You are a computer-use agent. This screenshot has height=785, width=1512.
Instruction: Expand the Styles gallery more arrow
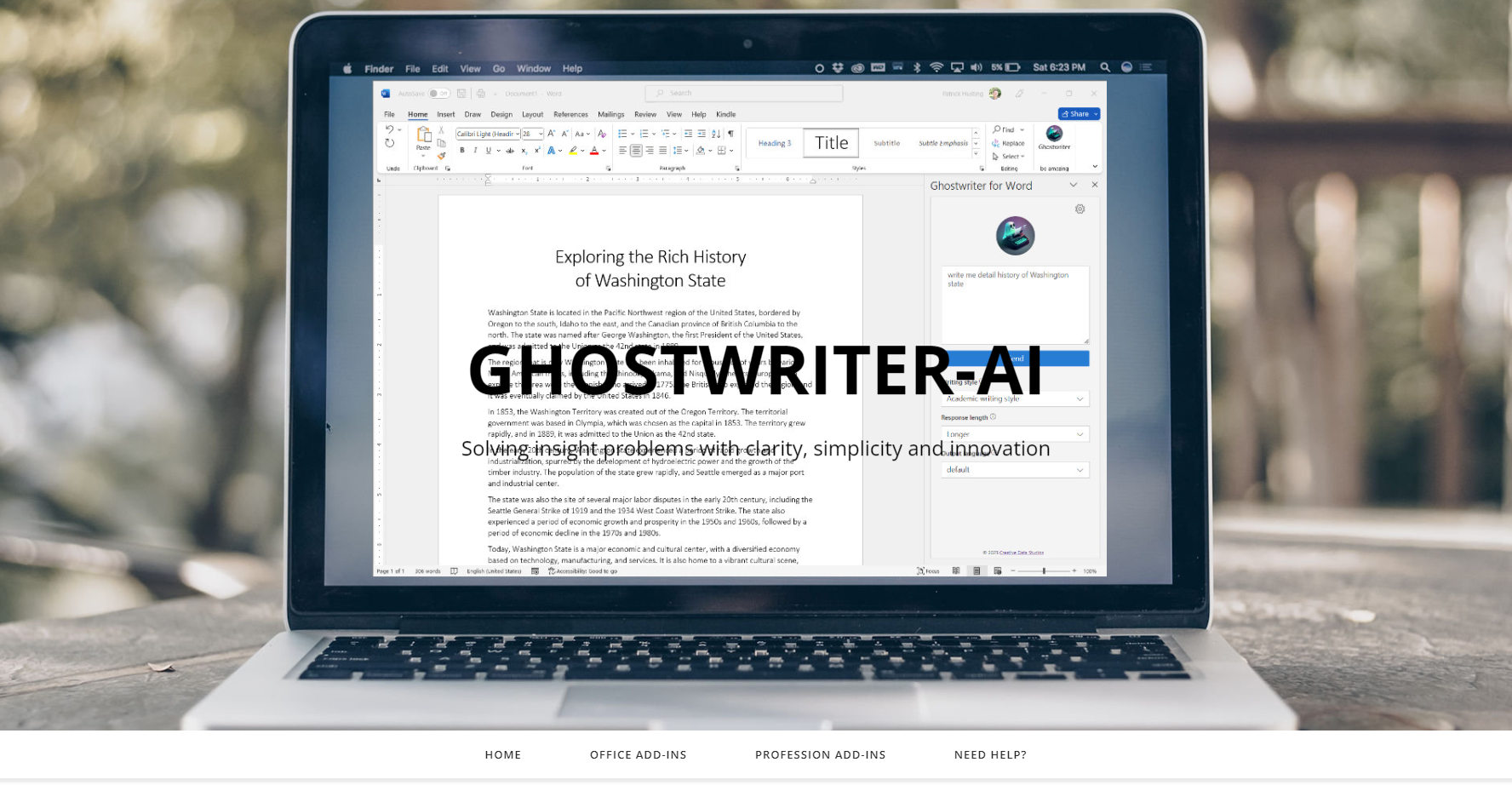click(976, 154)
